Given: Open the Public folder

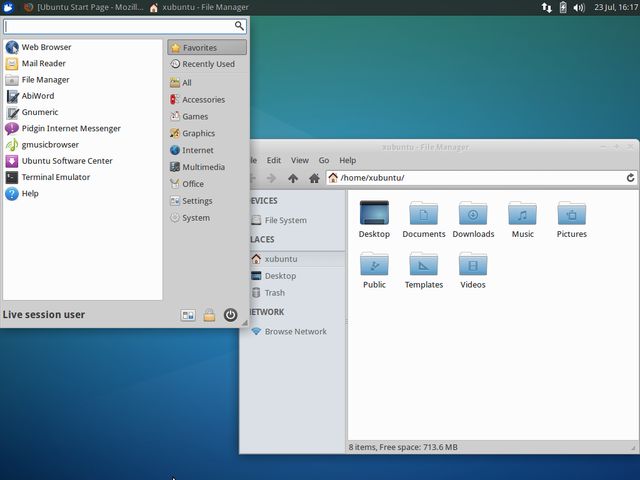Looking at the screenshot, I should click(x=374, y=270).
